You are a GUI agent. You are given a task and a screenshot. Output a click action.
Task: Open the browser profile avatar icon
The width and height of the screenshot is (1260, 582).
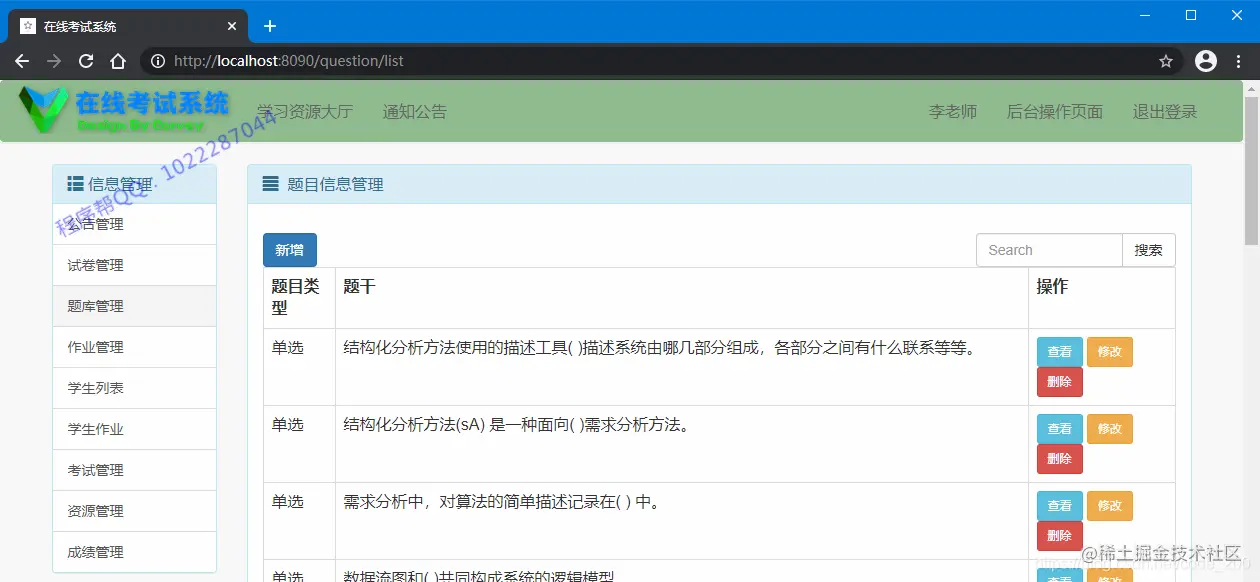pyautogui.click(x=1204, y=60)
